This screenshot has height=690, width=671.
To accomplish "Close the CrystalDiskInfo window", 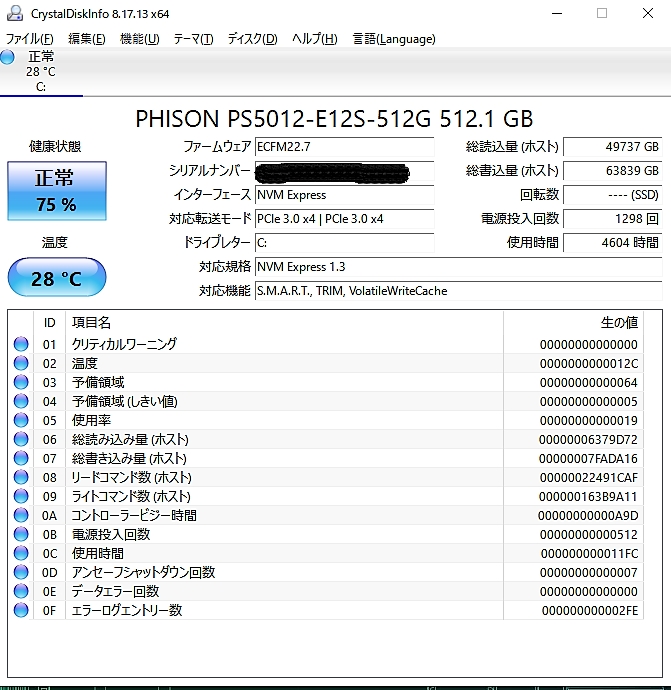I will [648, 13].
